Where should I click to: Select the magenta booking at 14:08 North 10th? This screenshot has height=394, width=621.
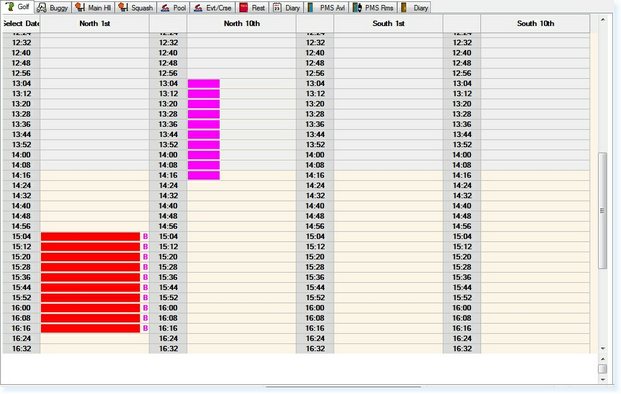point(204,165)
